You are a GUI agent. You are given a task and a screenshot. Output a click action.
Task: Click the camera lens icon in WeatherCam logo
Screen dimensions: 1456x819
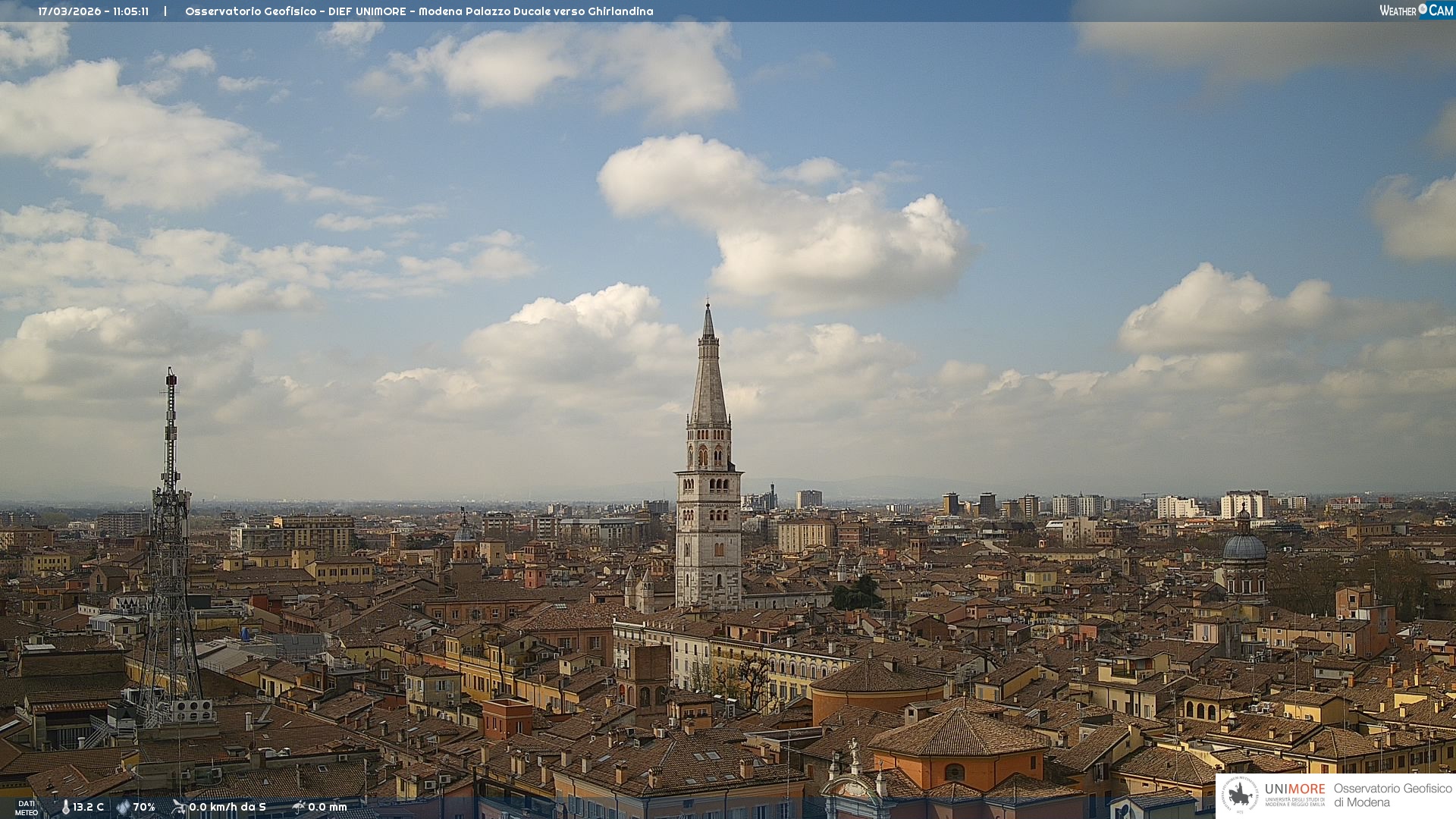tap(1423, 9)
